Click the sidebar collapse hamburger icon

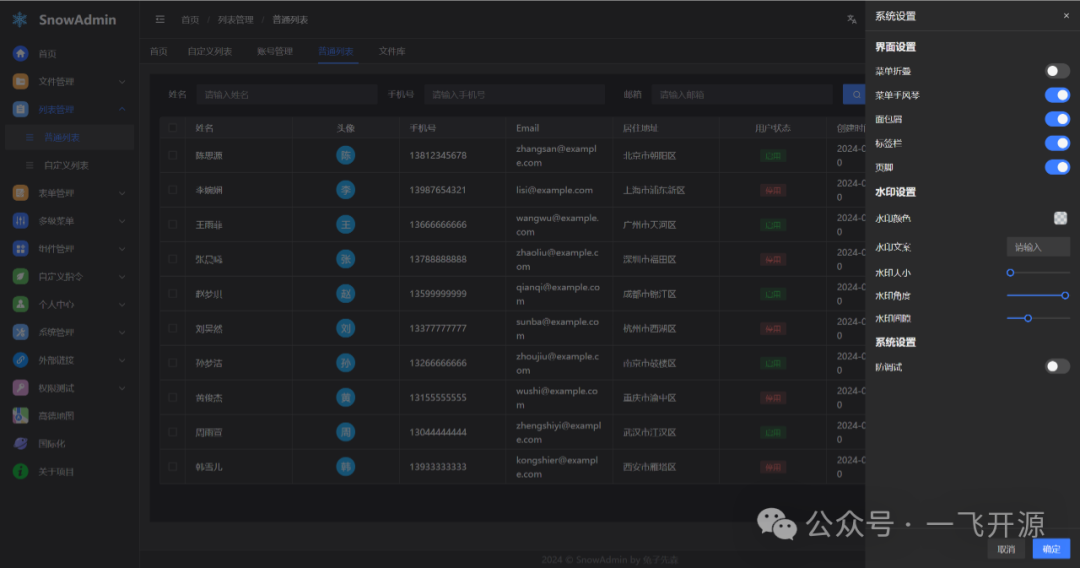(x=160, y=19)
